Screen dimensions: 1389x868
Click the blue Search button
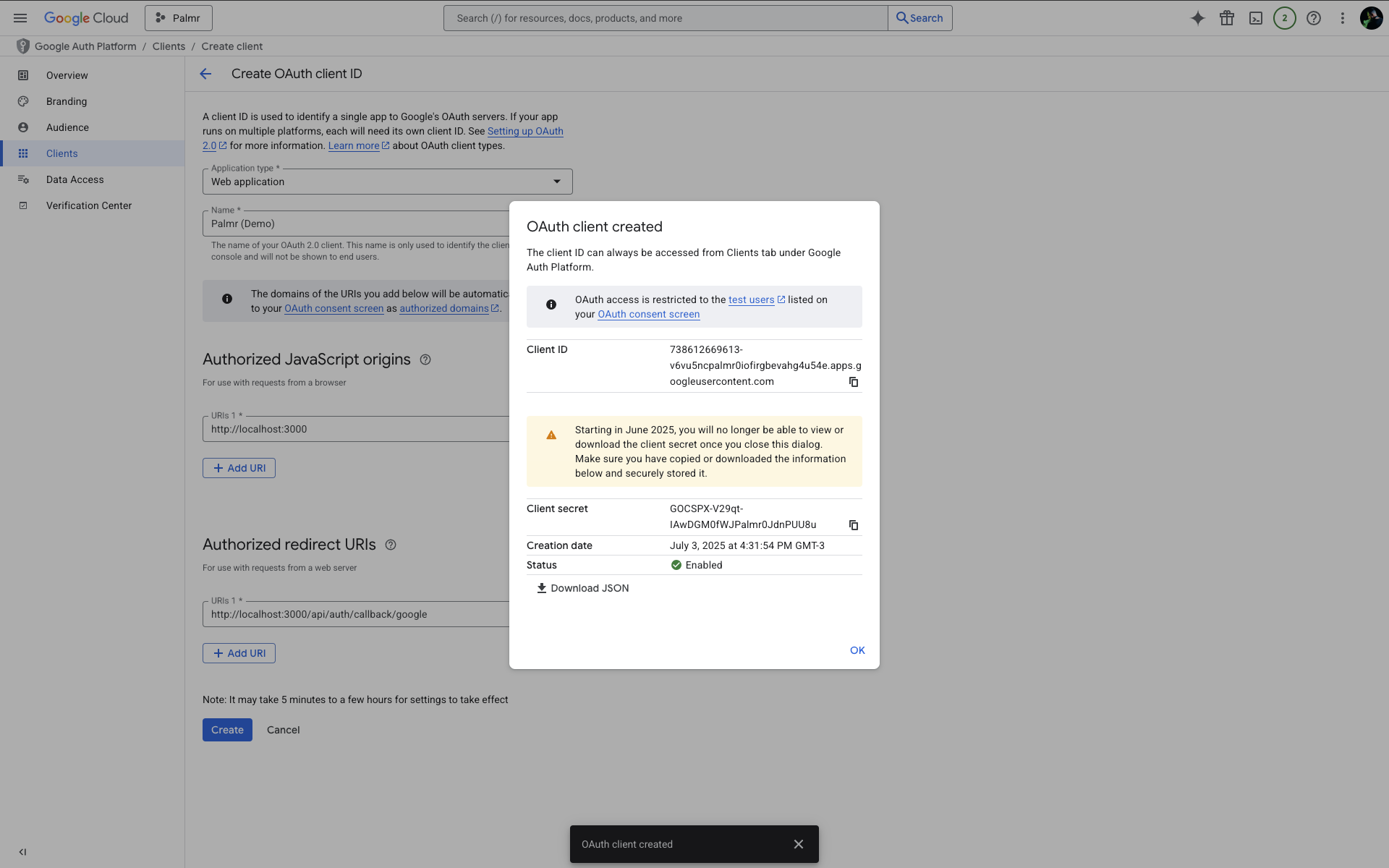click(x=920, y=18)
